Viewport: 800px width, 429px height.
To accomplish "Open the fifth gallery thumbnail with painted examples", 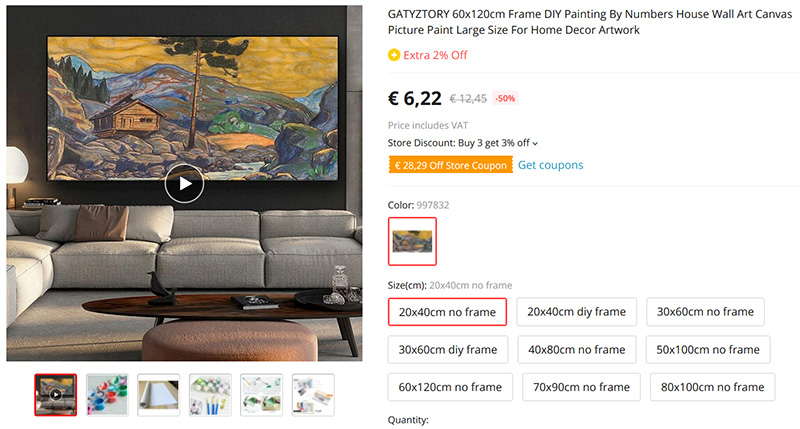I will tap(262, 395).
